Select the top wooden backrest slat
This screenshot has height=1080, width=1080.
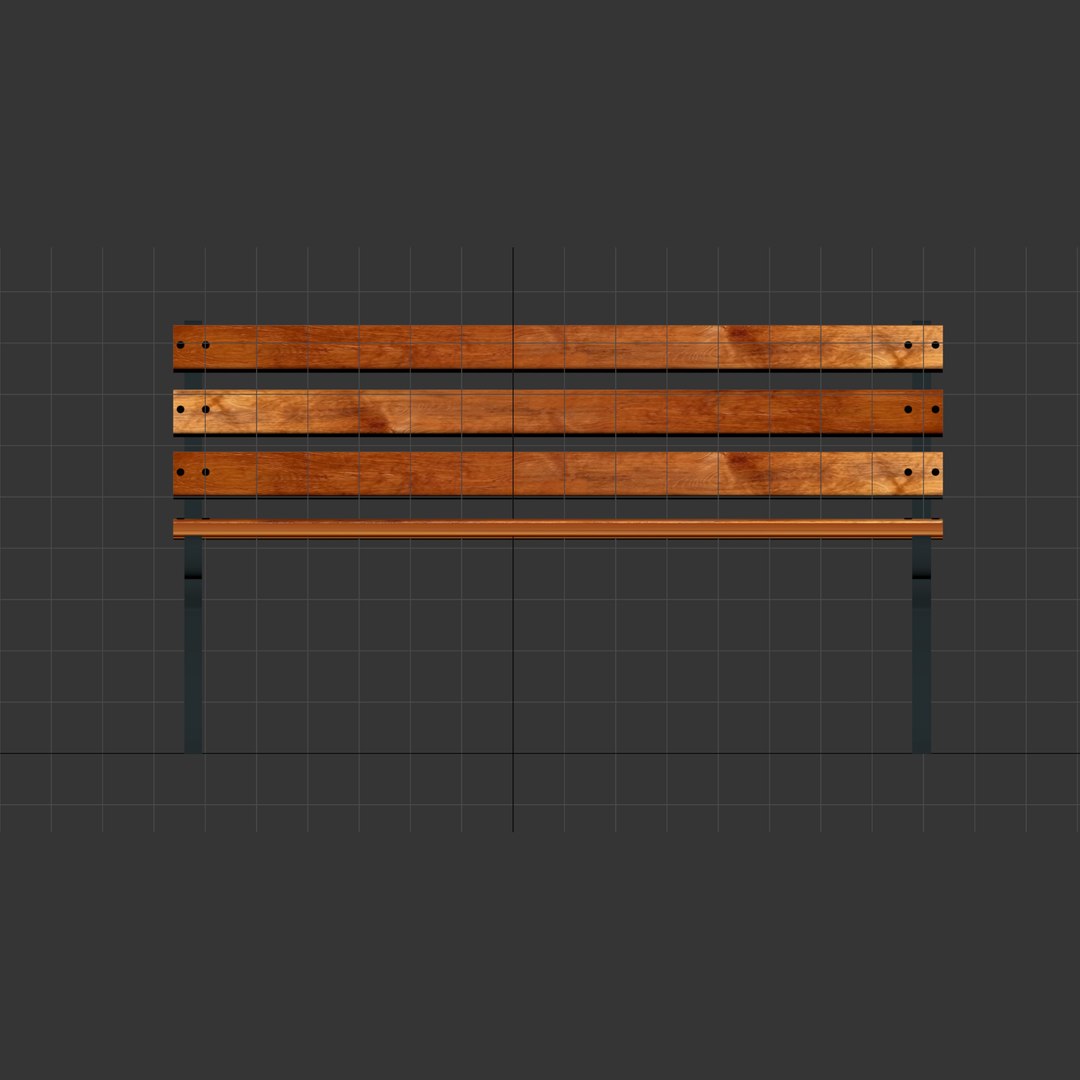pyautogui.click(x=558, y=347)
